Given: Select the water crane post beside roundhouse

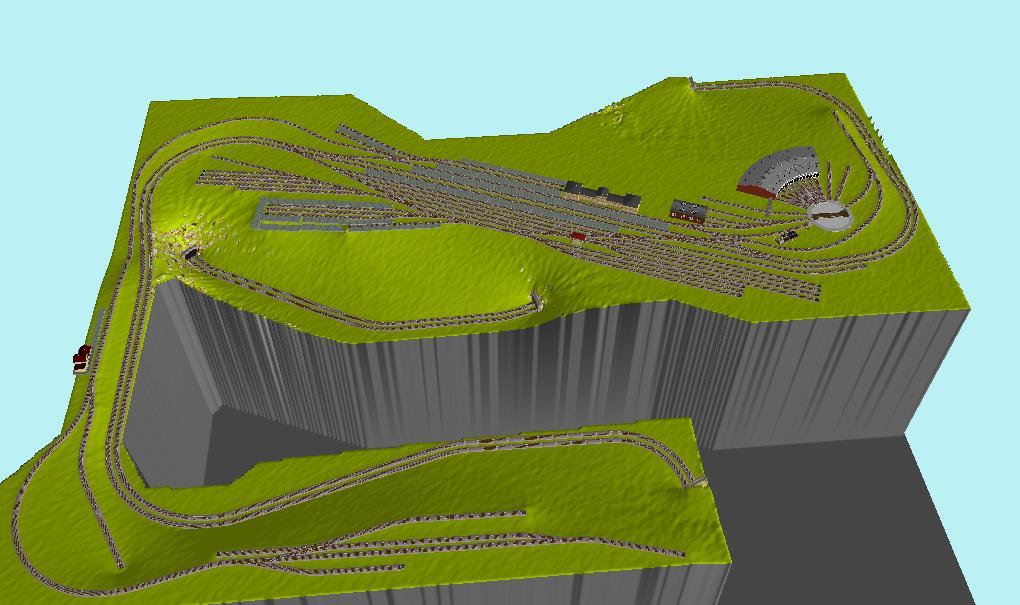Looking at the screenshot, I should 768,208.
